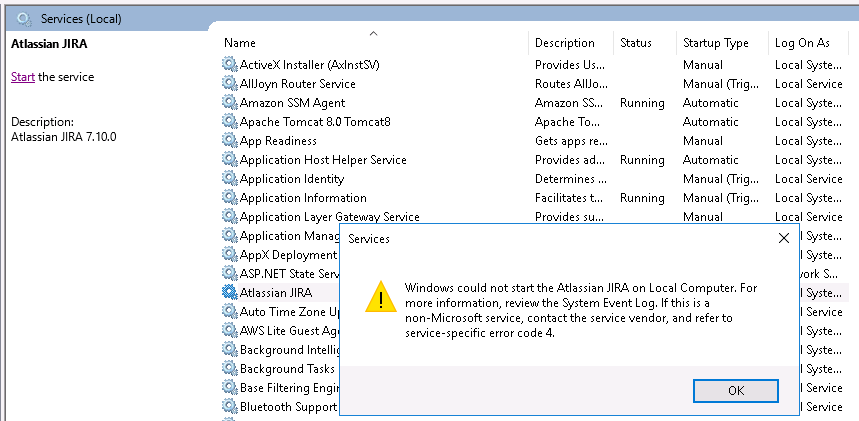
Task: Click the ActiveX Installer service gear icon
Action: click(x=230, y=65)
